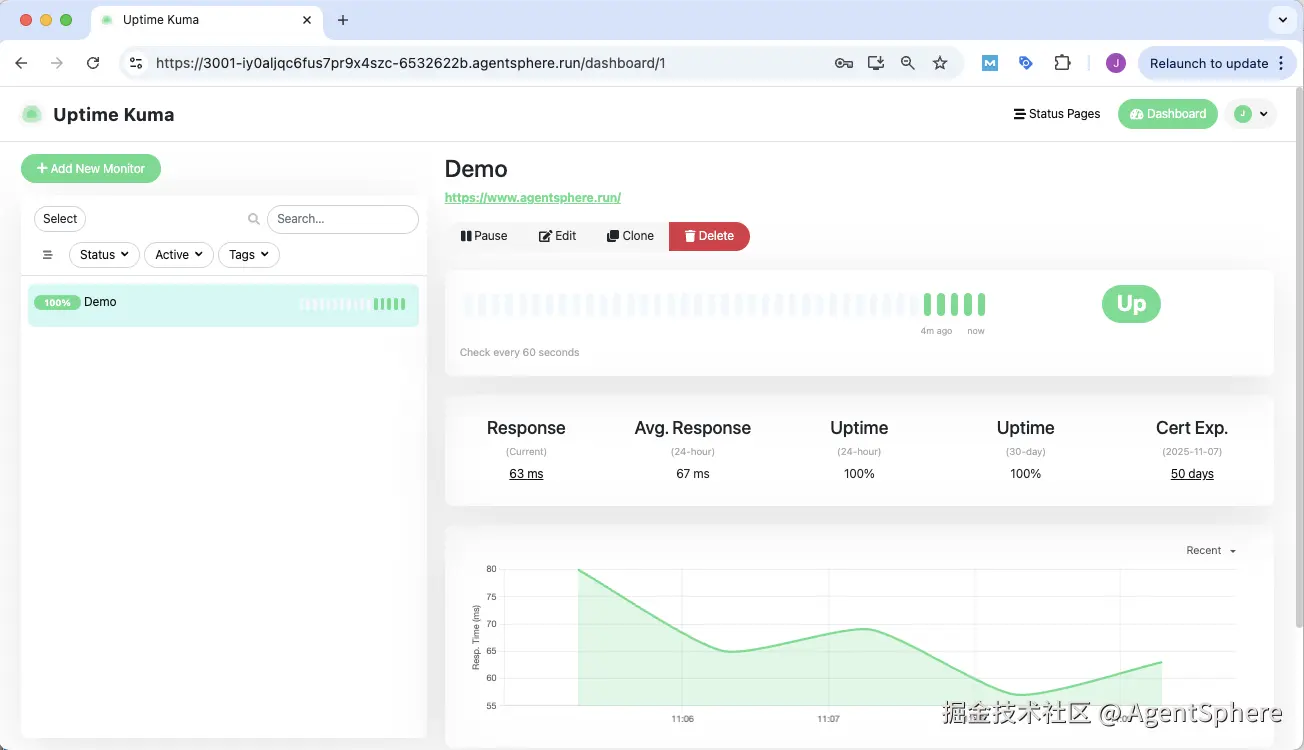1304x750 pixels.
Task: Click the 63 ms current response link
Action: pyautogui.click(x=526, y=473)
